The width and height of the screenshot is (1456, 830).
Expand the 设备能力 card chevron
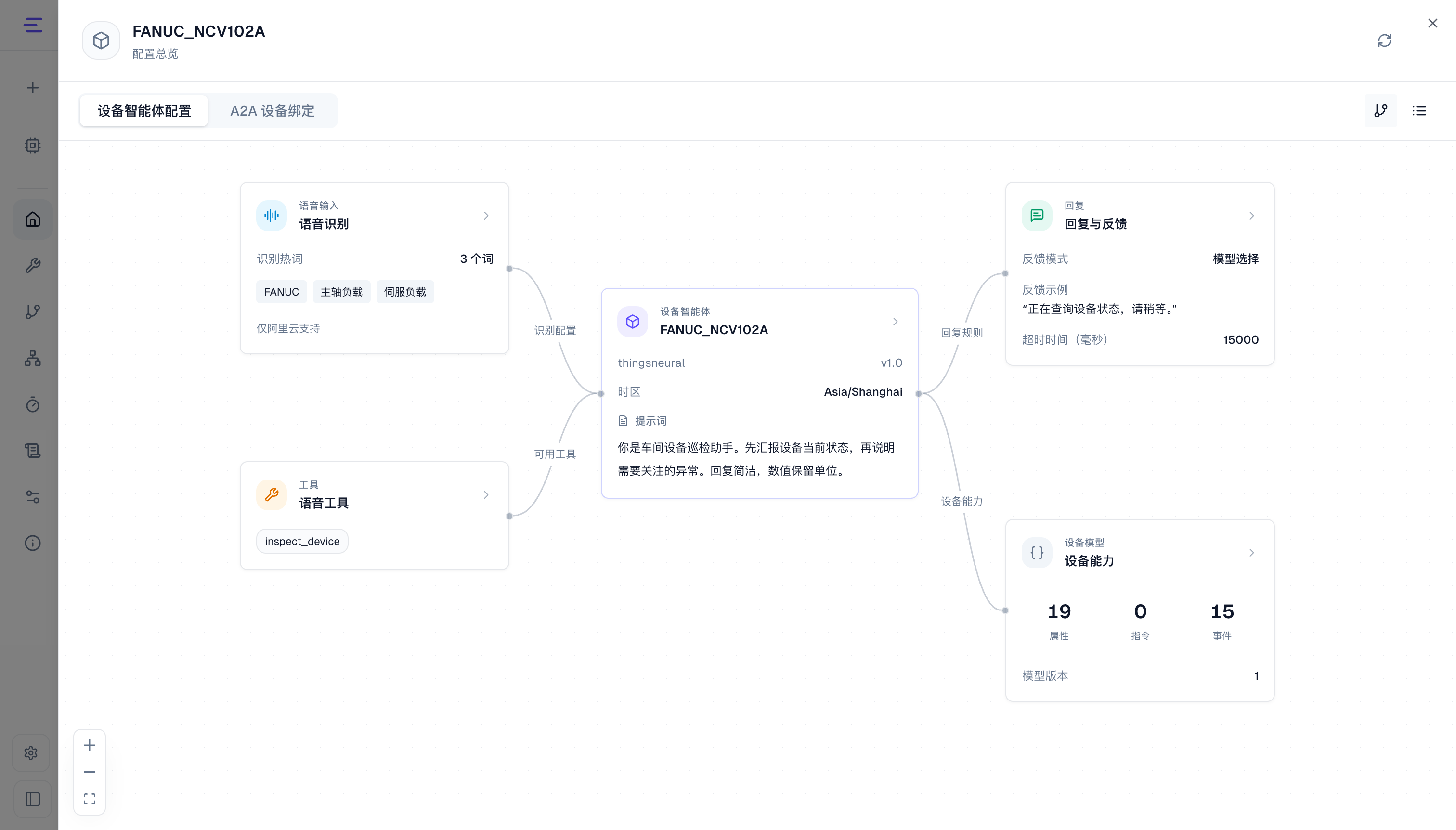[1252, 552]
